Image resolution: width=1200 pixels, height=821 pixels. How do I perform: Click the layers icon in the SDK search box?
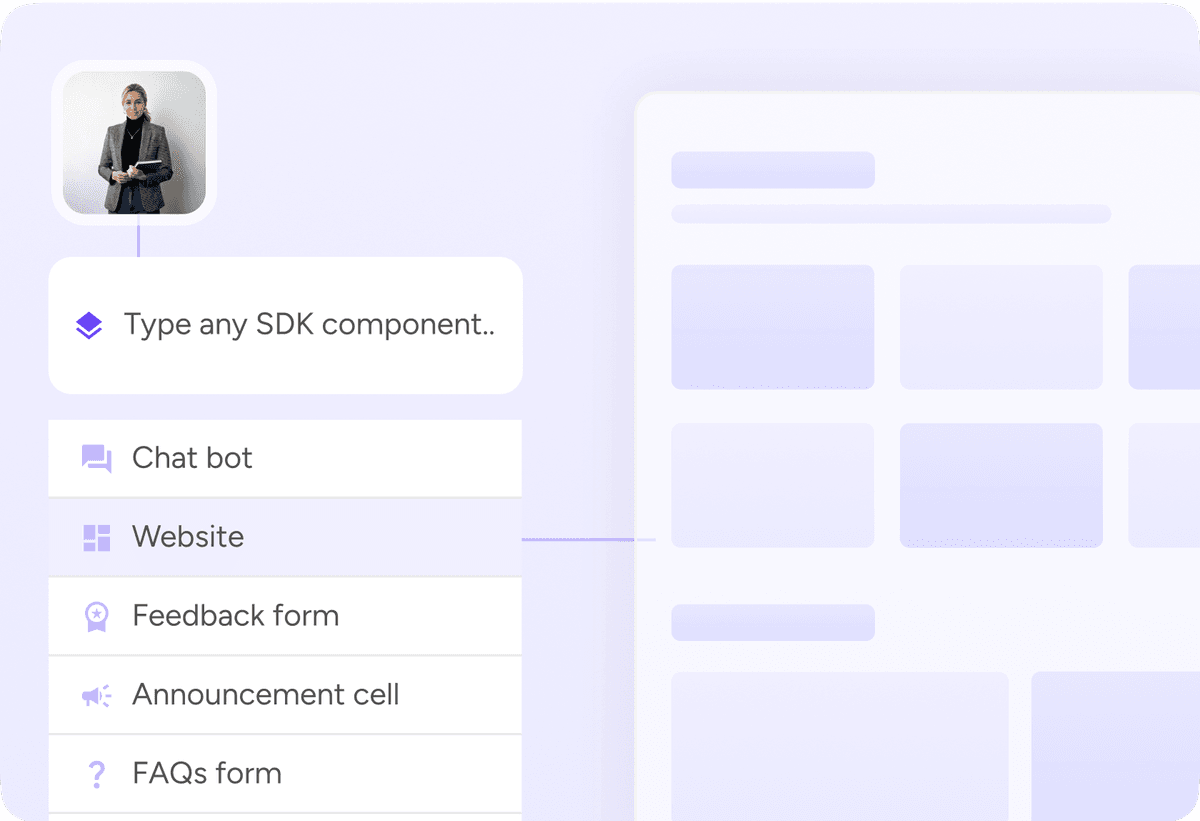click(89, 325)
